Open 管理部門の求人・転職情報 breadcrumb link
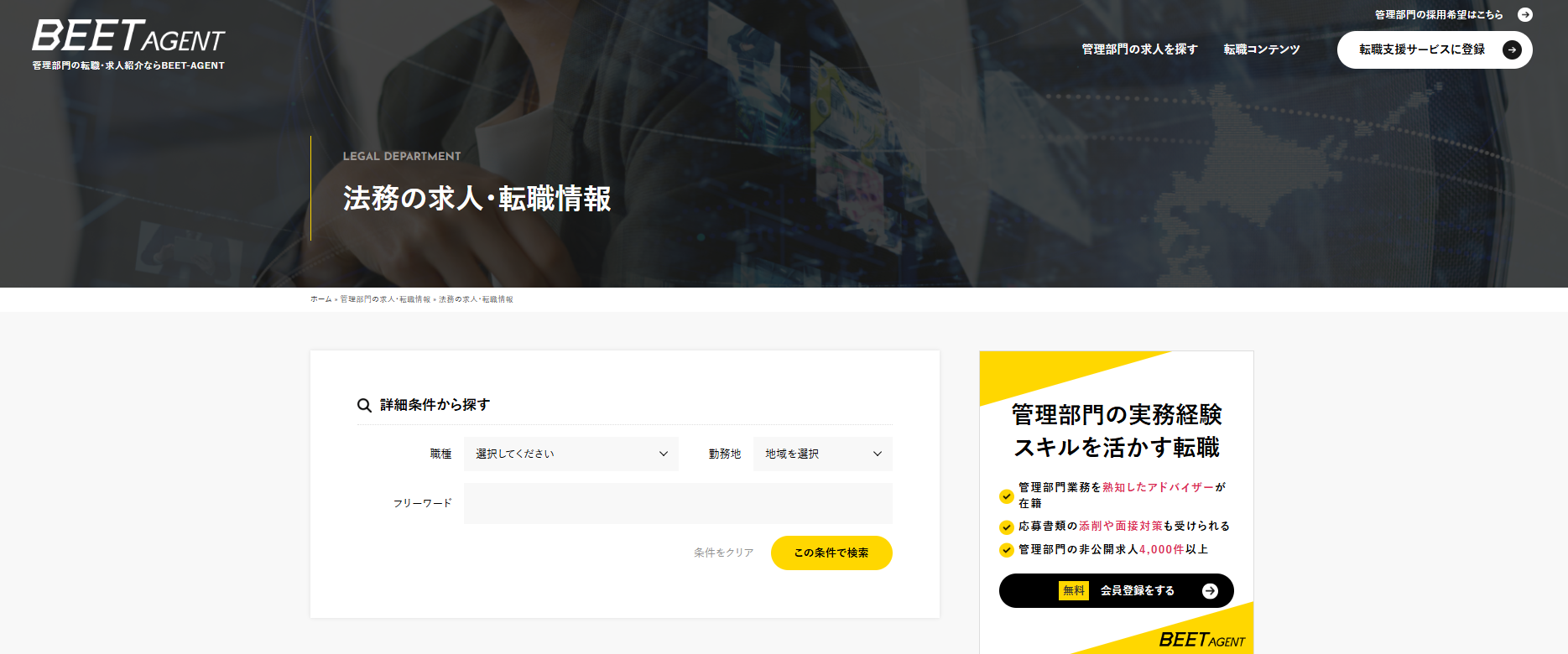This screenshot has width=1568, height=654. coord(385,299)
